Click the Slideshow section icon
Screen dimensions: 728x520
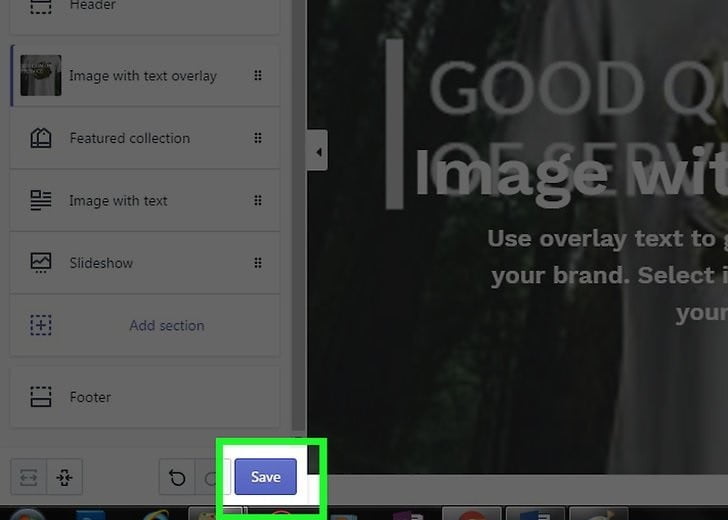pyautogui.click(x=41, y=263)
